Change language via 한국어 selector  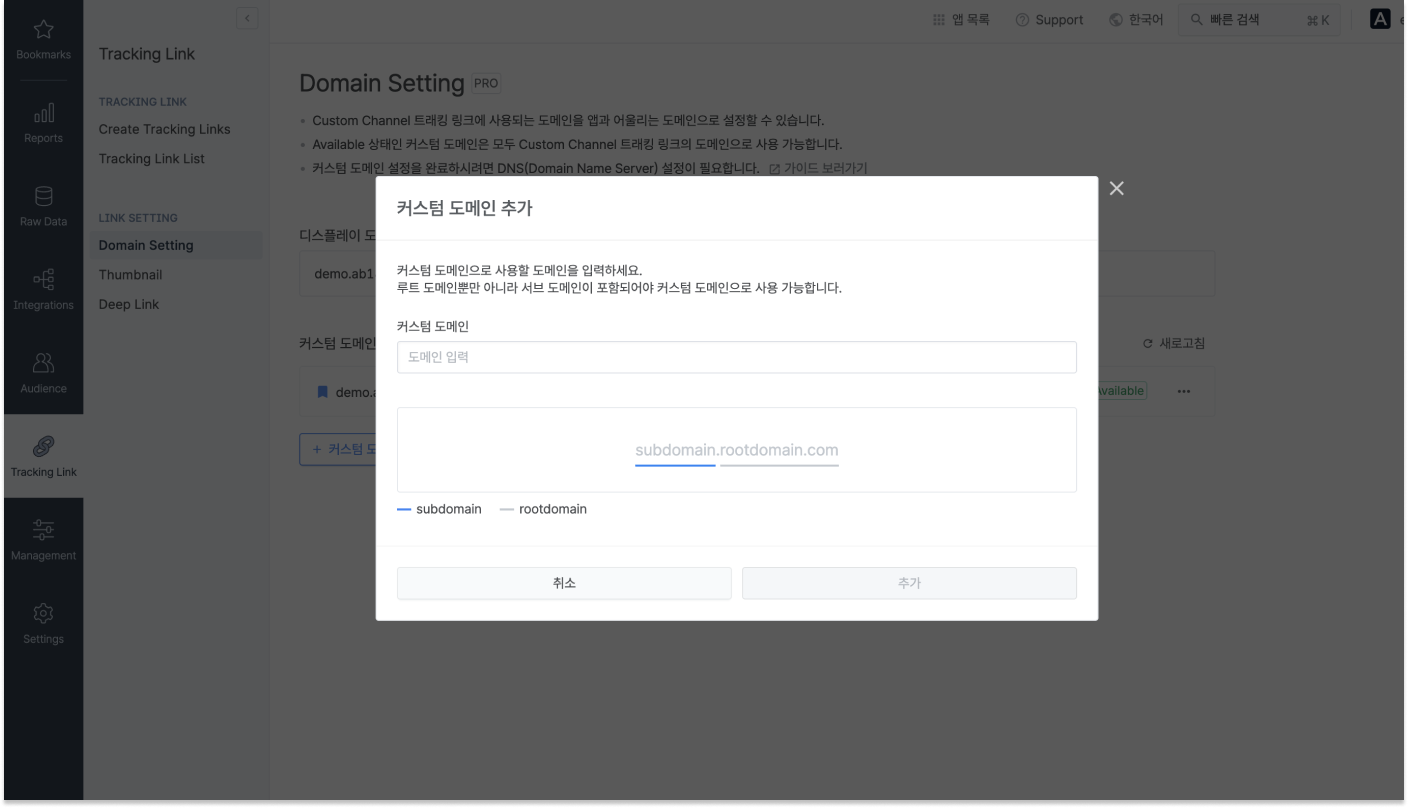[1135, 20]
